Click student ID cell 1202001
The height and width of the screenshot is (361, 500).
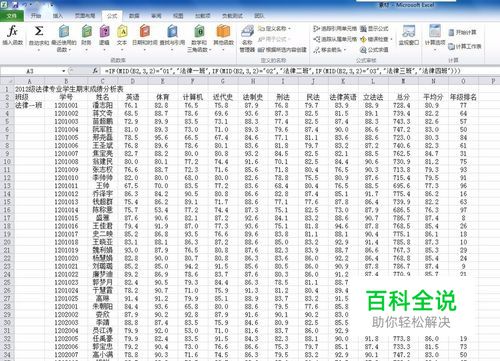pyautogui.click(x=66, y=306)
